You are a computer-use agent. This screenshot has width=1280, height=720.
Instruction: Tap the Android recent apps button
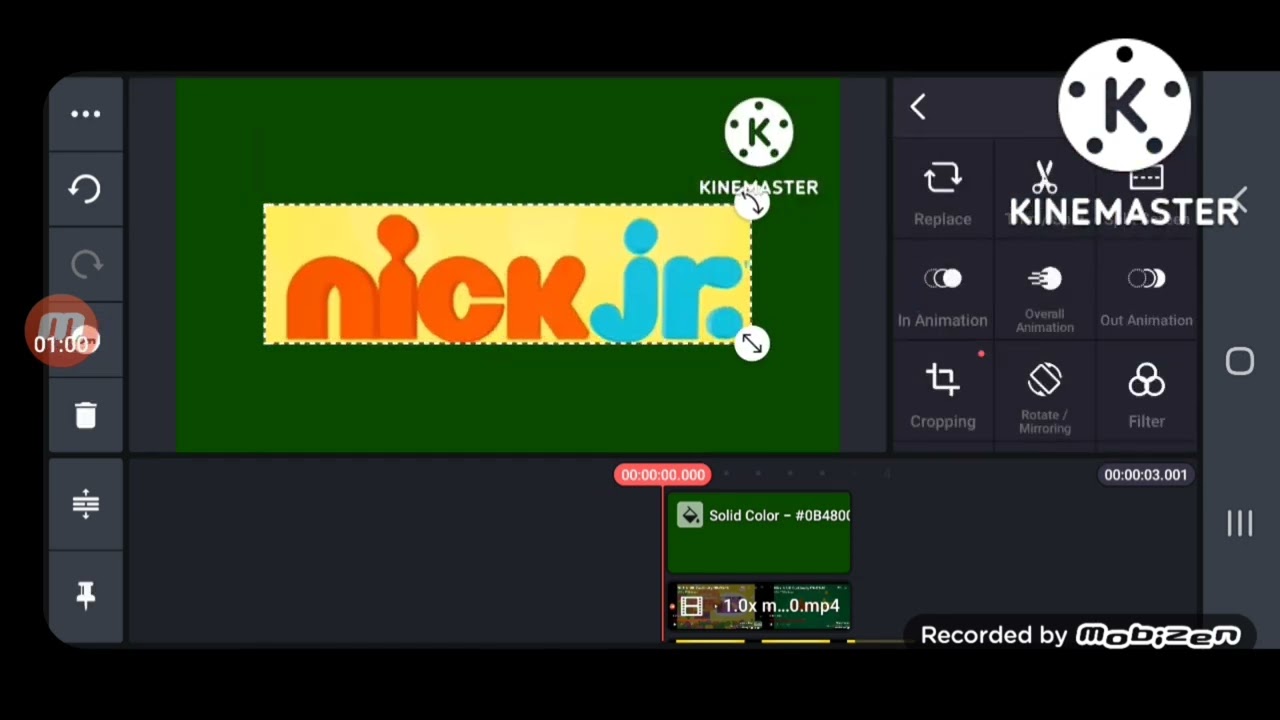(x=1240, y=523)
